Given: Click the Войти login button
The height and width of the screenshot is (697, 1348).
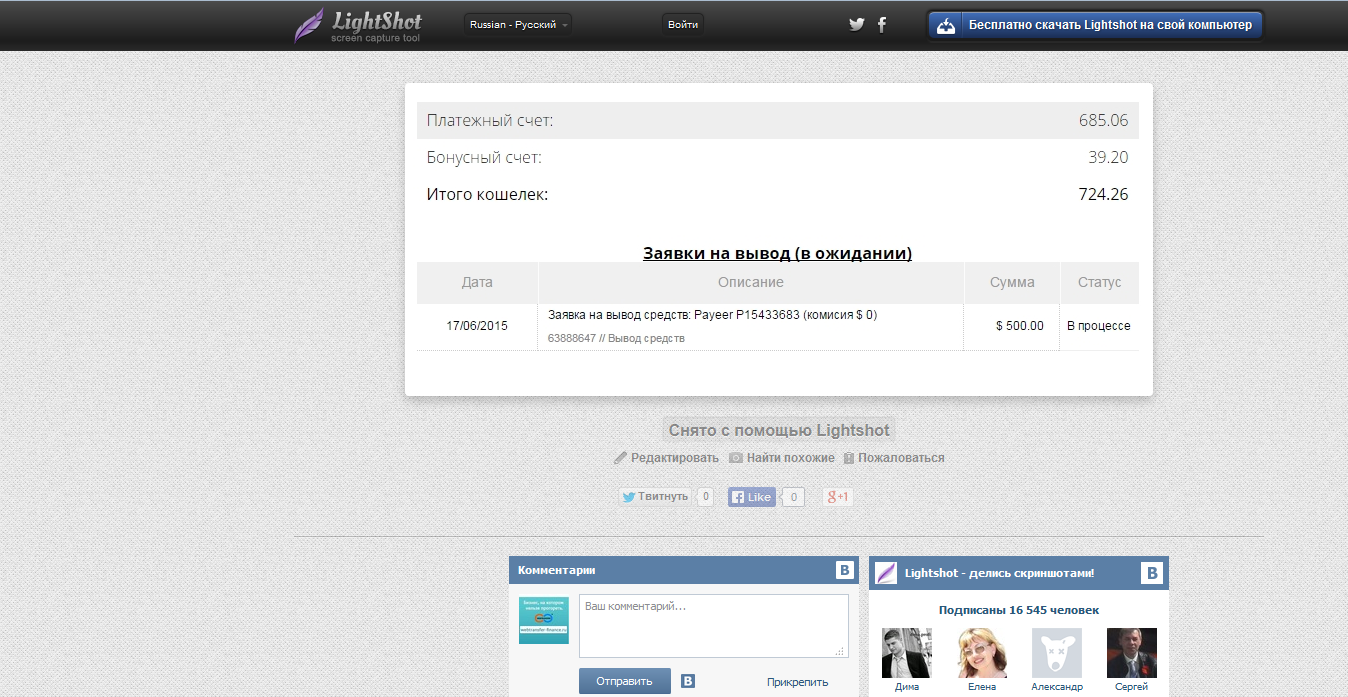Looking at the screenshot, I should click(683, 25).
